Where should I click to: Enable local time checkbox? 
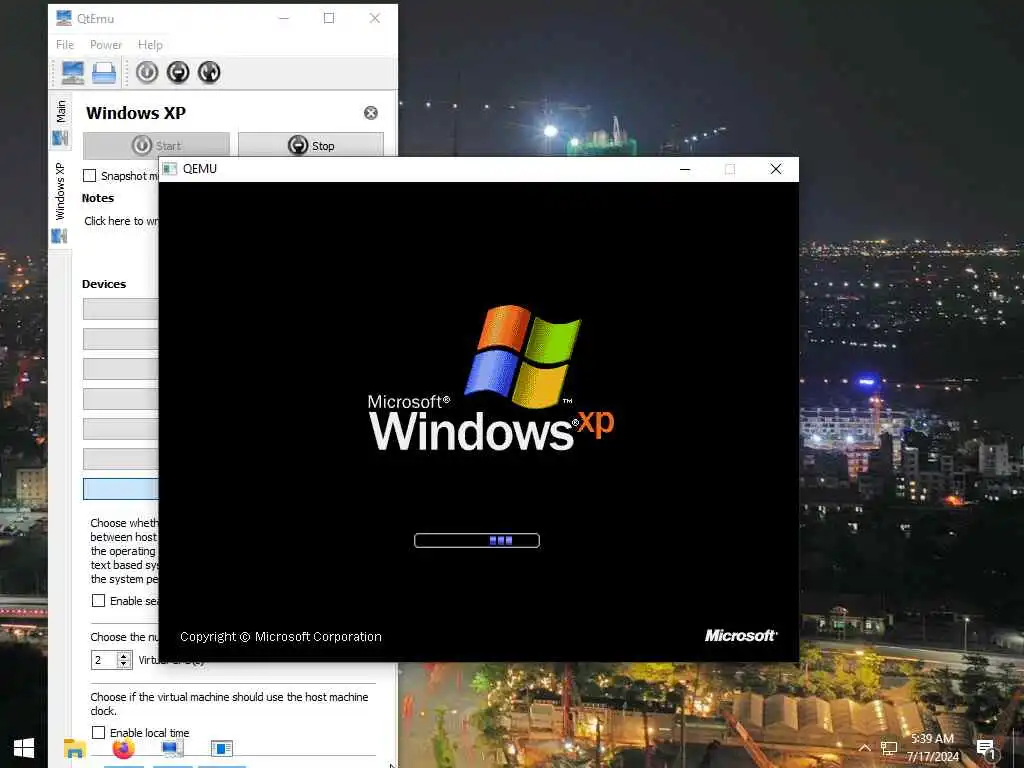point(99,733)
